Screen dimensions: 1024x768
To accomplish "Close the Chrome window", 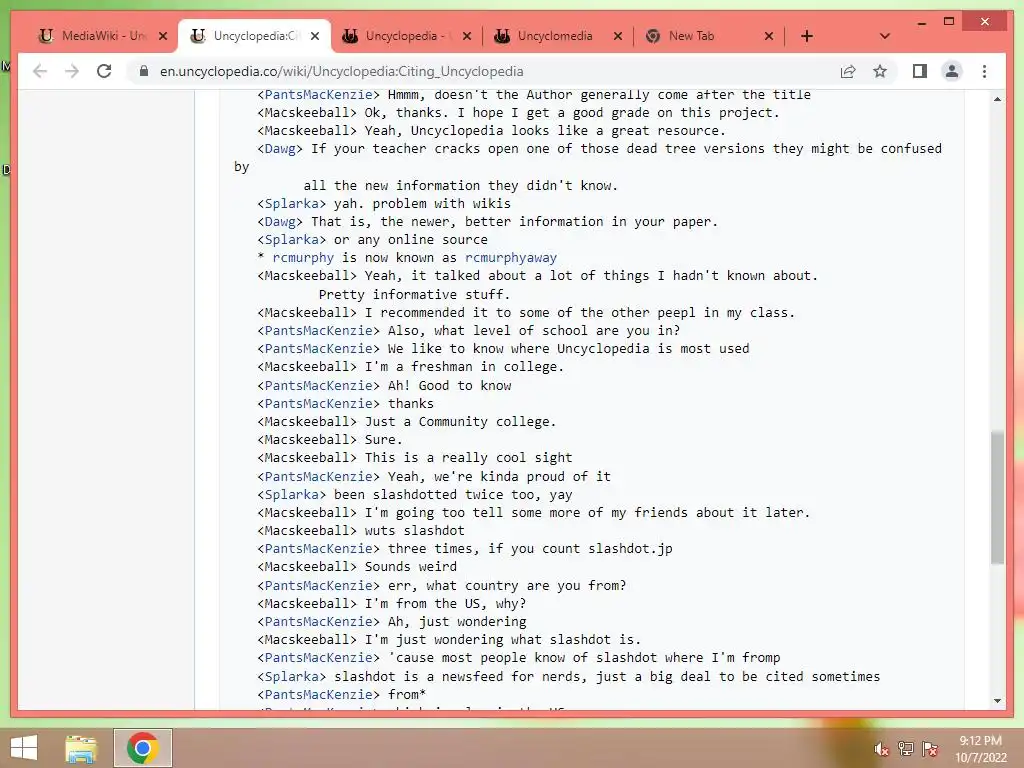I will (x=985, y=22).
